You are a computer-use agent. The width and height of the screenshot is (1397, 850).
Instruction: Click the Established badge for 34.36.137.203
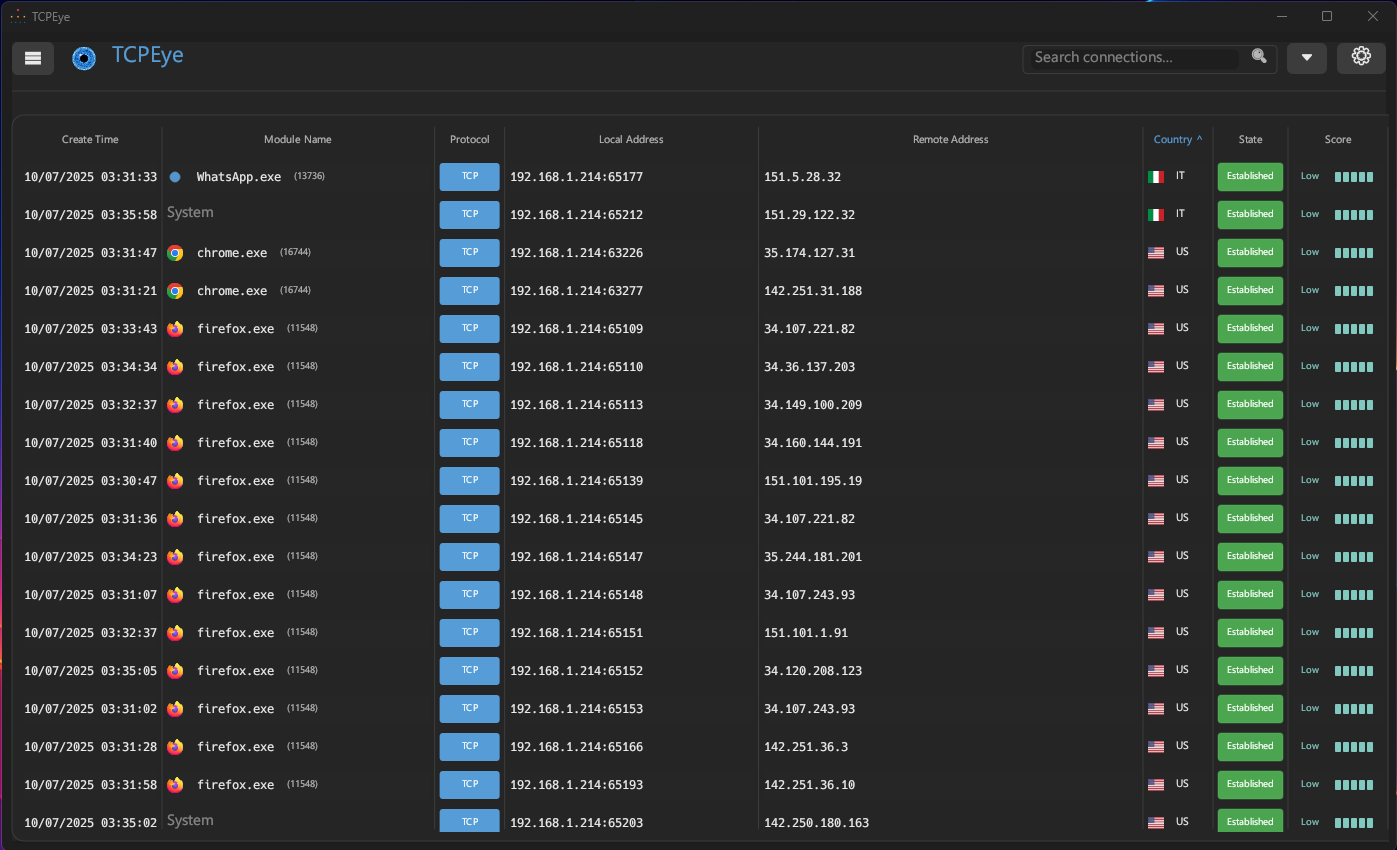click(1250, 367)
